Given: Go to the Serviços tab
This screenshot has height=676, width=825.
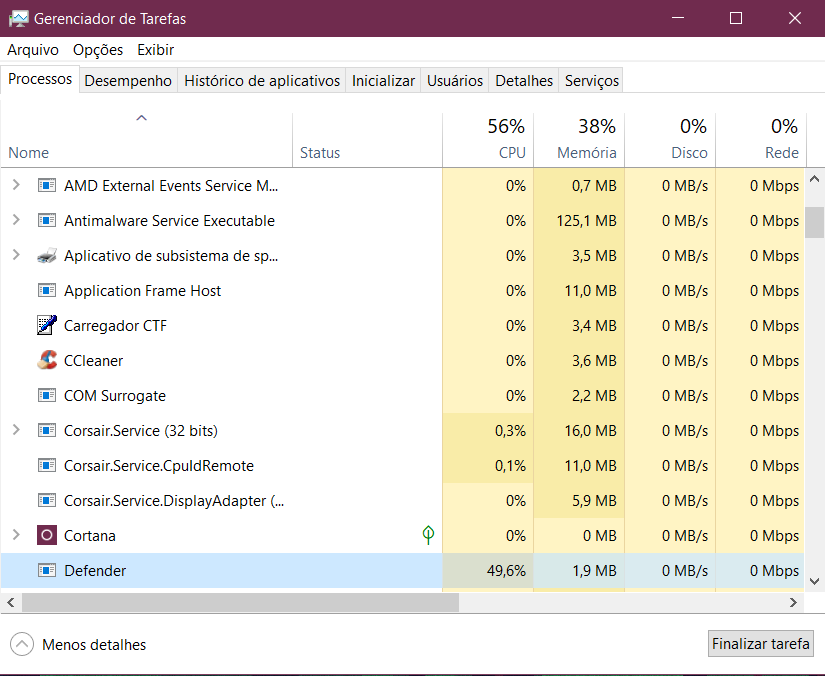Looking at the screenshot, I should (x=591, y=80).
